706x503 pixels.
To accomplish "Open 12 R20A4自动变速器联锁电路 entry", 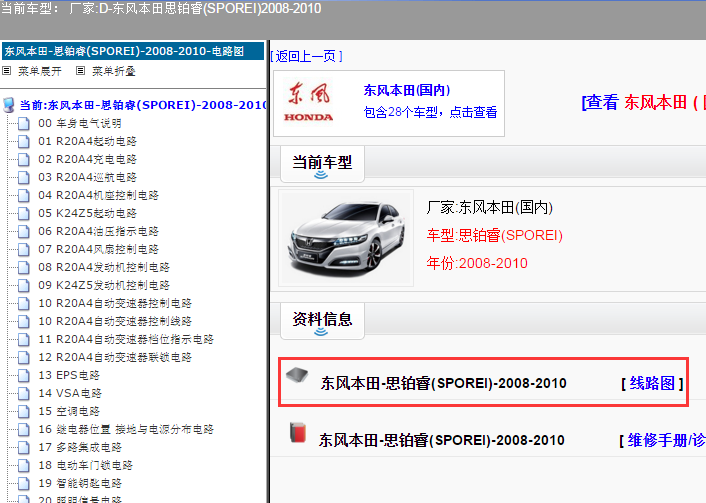I will pyautogui.click(x=115, y=358).
